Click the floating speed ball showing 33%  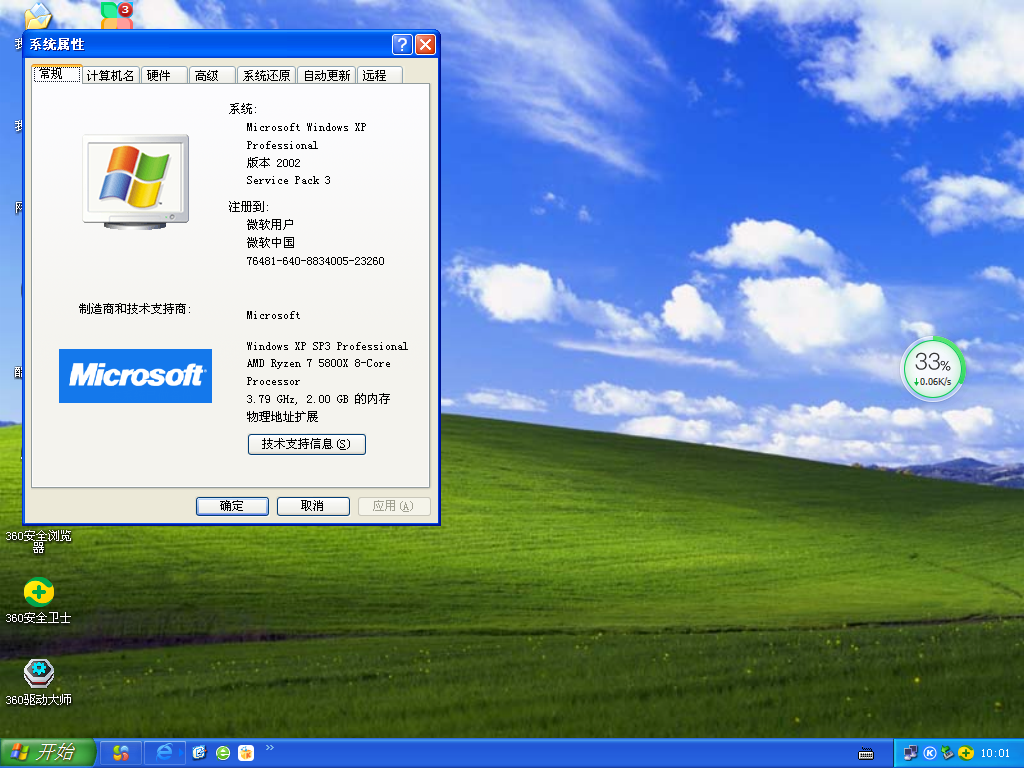933,368
